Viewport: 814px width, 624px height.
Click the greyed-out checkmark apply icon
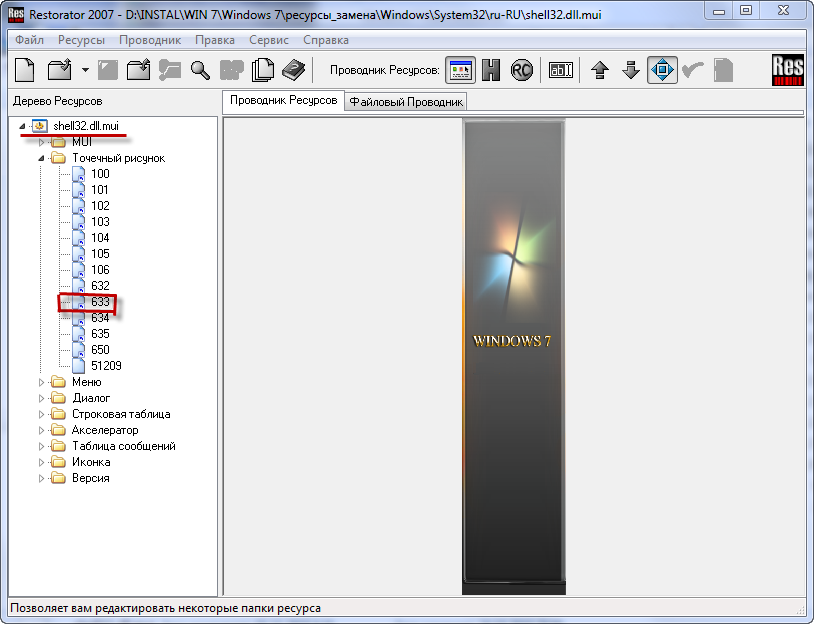point(693,70)
